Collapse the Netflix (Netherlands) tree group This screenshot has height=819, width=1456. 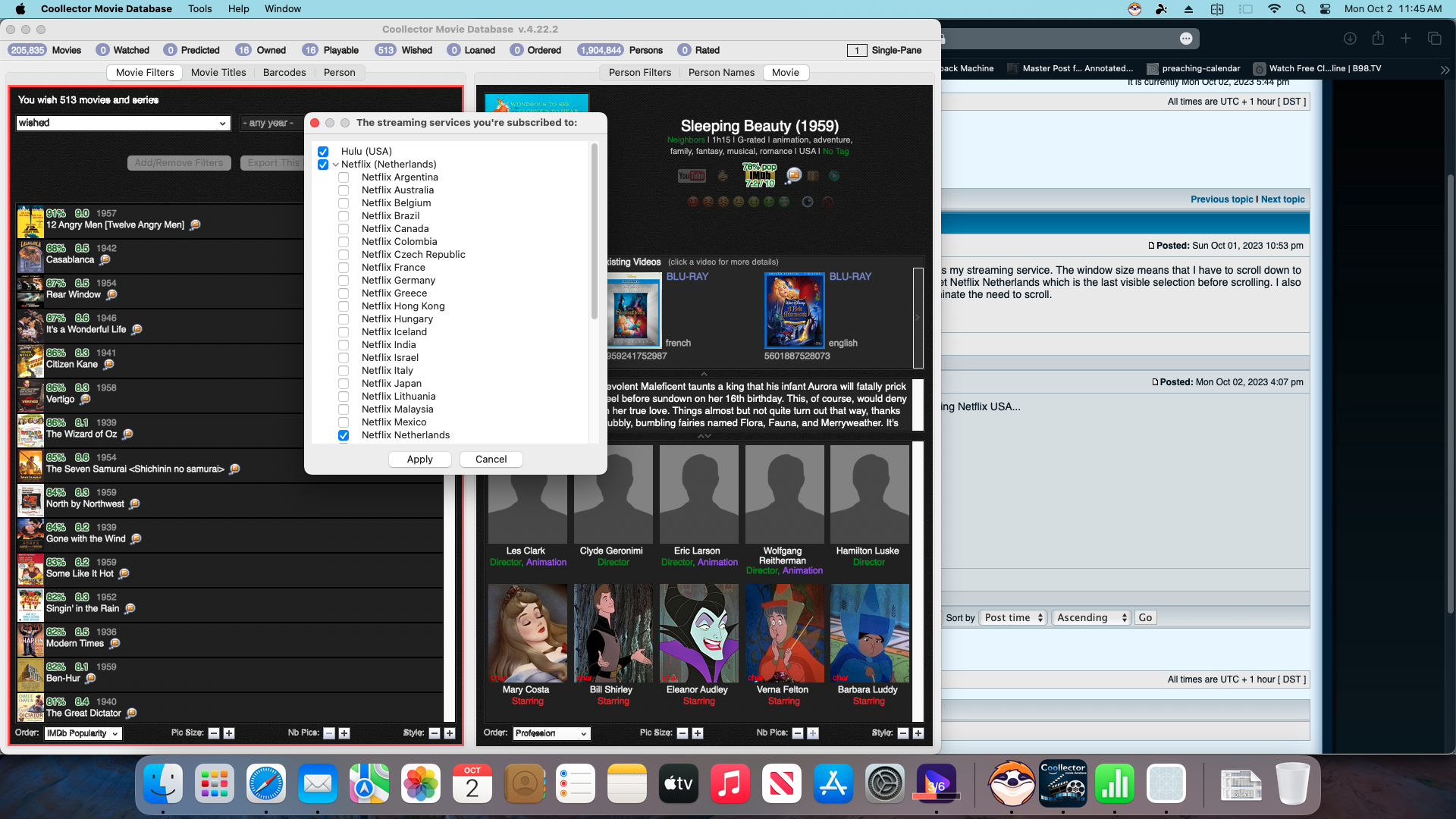pyautogui.click(x=335, y=165)
